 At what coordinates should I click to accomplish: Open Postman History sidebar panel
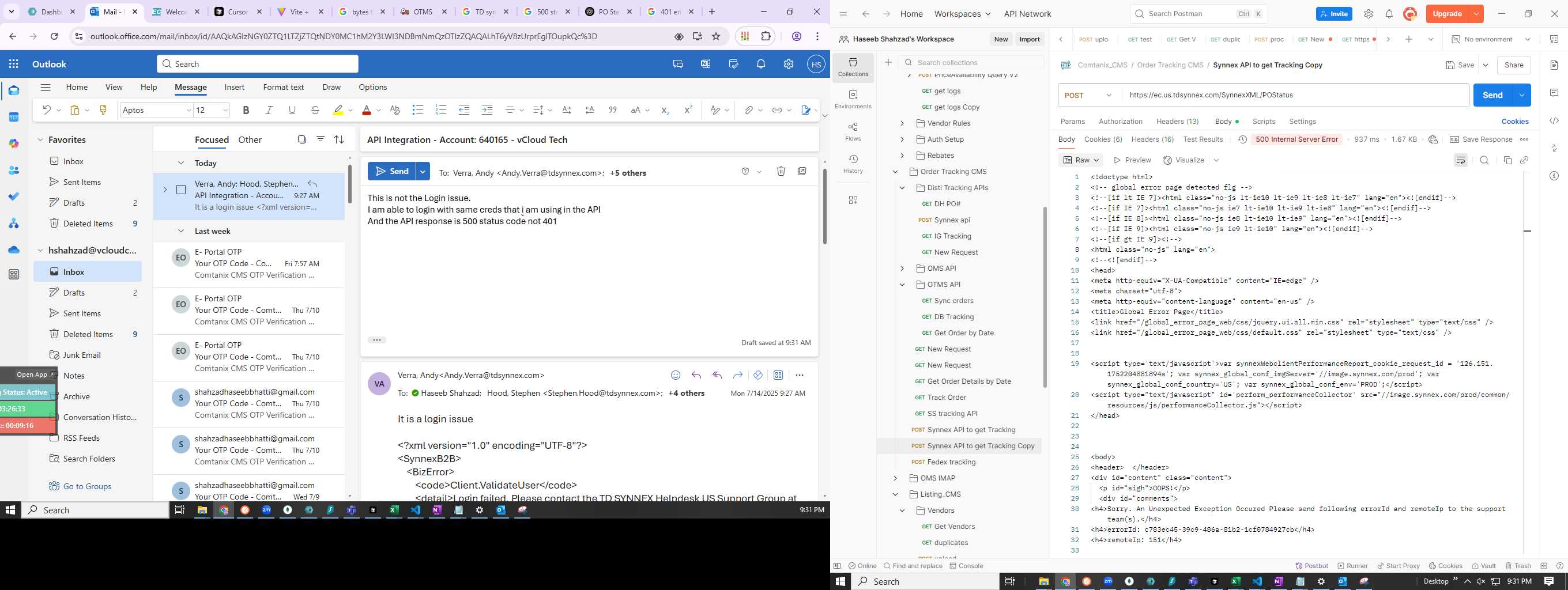coord(853,164)
